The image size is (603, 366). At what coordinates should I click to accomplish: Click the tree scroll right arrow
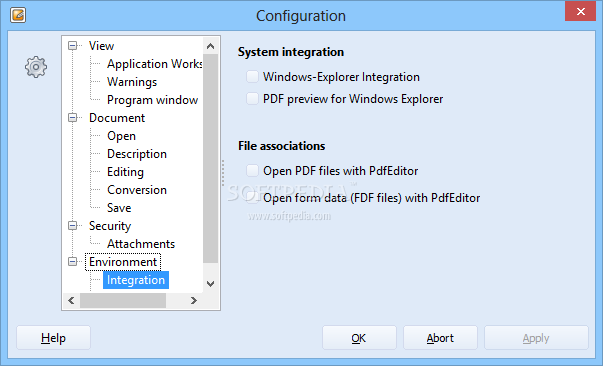pos(194,300)
